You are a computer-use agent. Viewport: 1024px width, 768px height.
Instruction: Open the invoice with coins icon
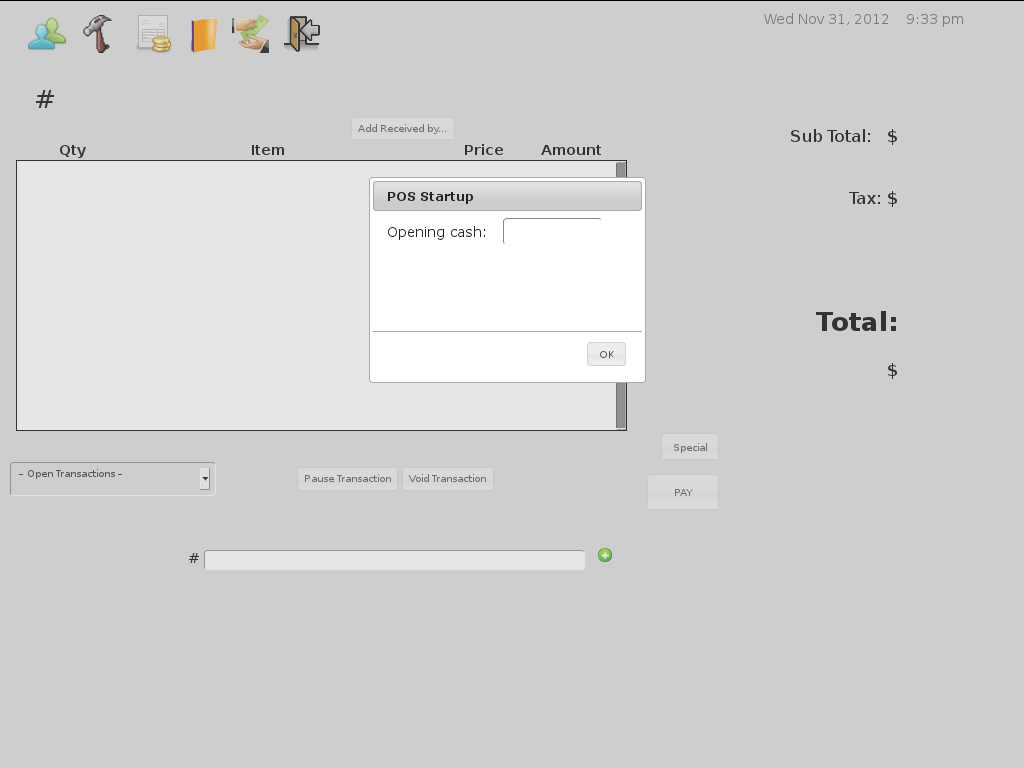pyautogui.click(x=153, y=34)
